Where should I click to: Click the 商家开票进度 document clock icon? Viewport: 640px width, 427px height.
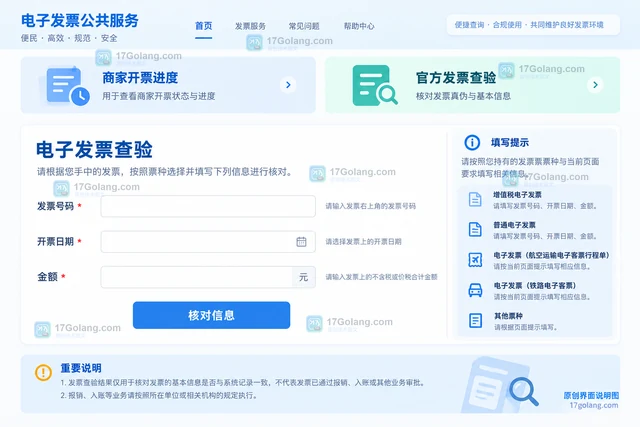tap(67, 86)
